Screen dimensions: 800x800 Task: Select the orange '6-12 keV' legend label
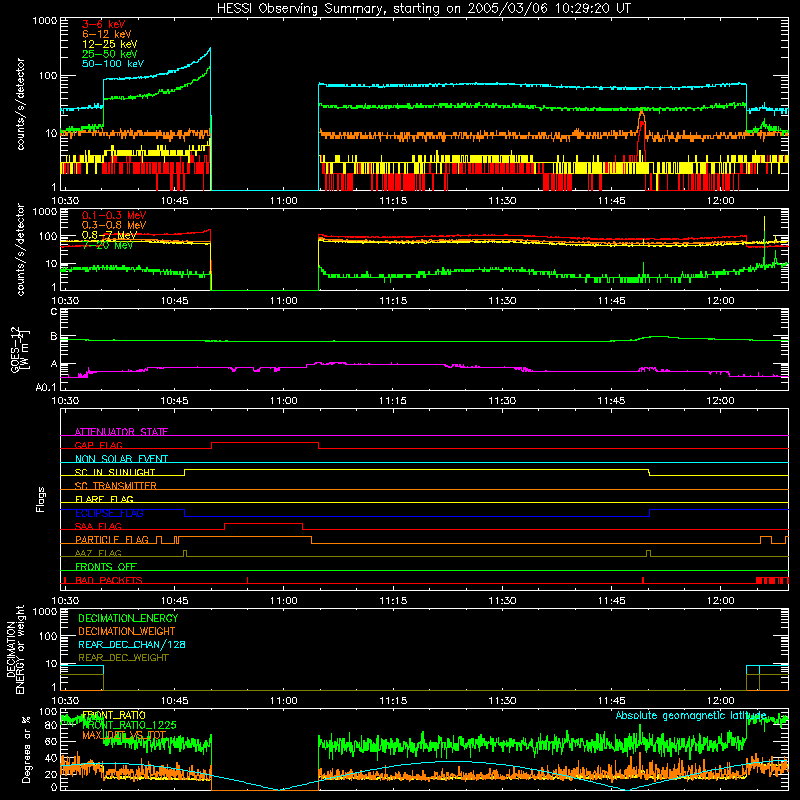pyautogui.click(x=107, y=34)
